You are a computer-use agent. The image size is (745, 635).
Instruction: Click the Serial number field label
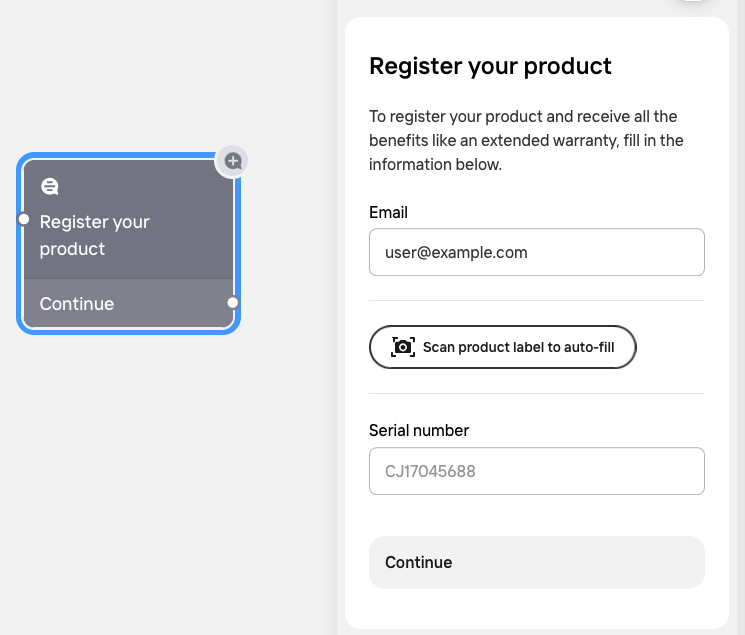pyautogui.click(x=418, y=430)
